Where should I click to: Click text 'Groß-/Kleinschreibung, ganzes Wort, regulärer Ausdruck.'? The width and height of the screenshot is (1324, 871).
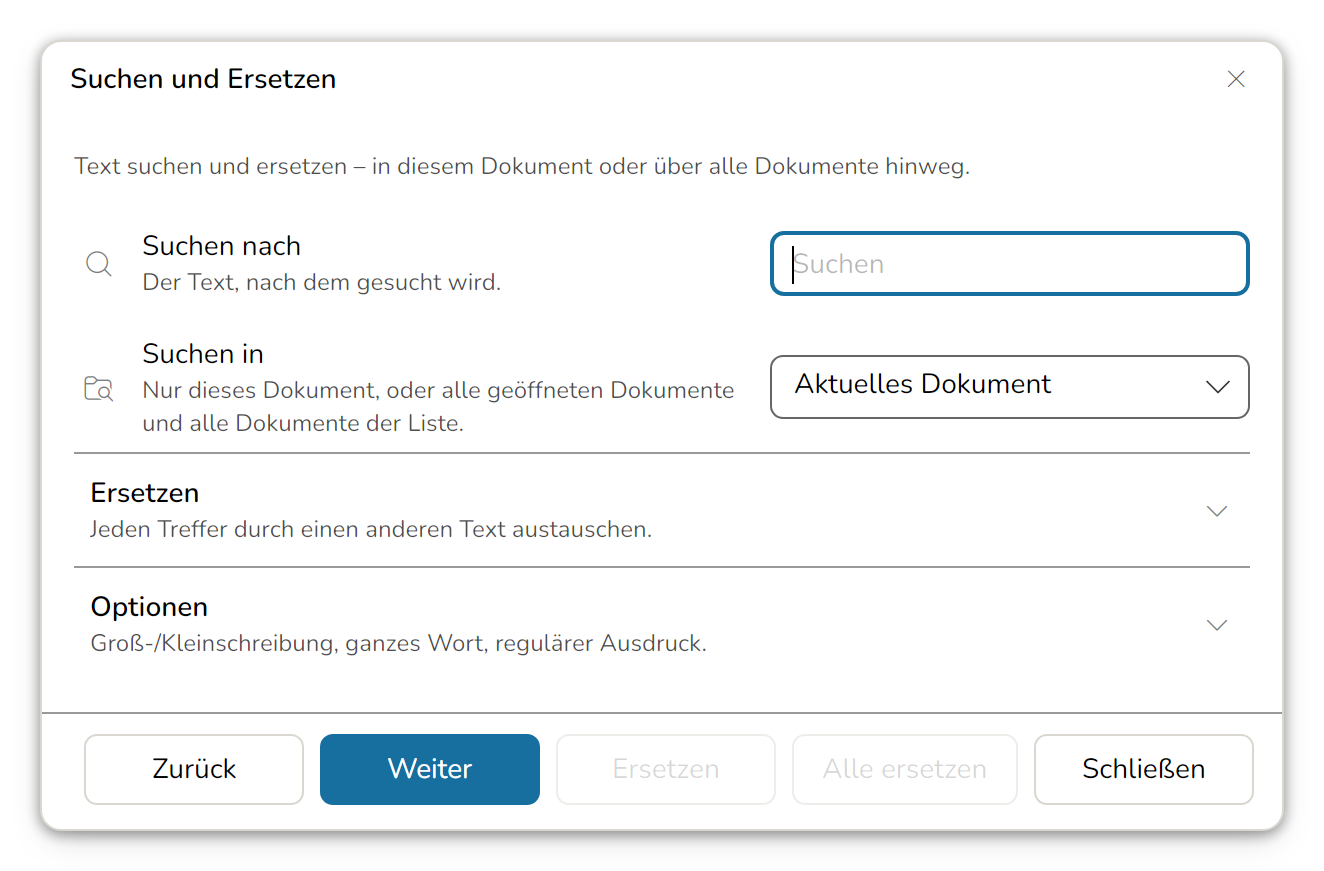pyautogui.click(x=398, y=644)
